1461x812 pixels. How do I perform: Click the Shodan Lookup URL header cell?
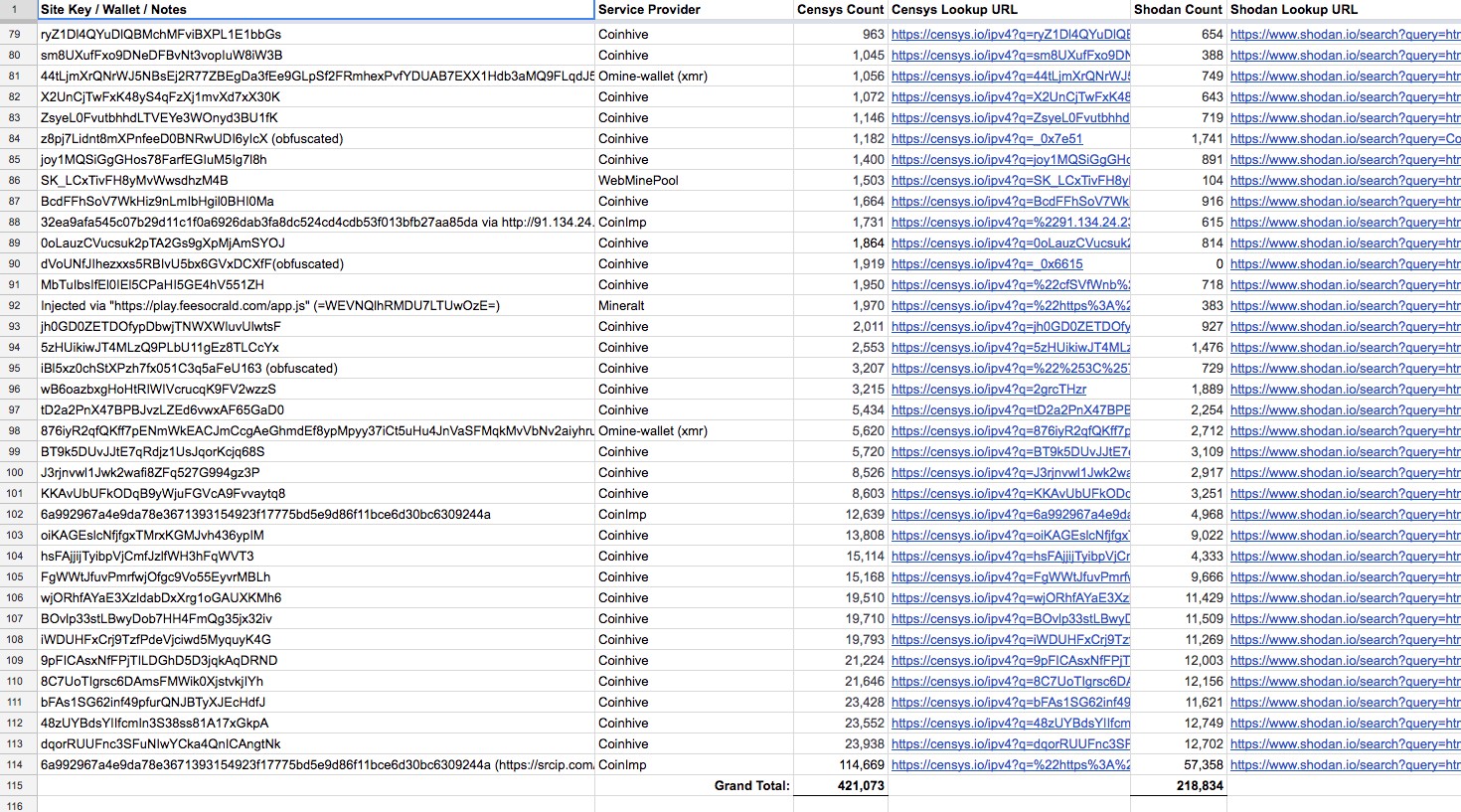tap(1344, 10)
